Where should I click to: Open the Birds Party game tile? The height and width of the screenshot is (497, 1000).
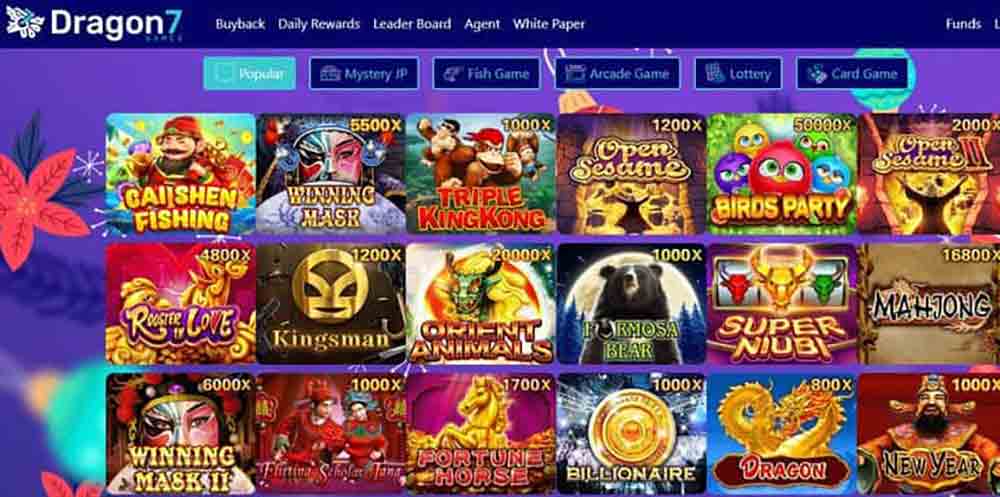tap(781, 174)
